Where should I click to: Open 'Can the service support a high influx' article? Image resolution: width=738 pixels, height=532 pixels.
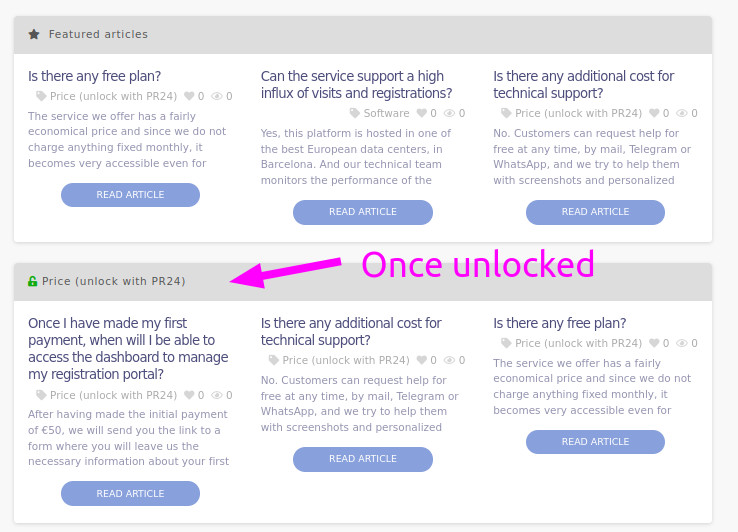pos(351,84)
